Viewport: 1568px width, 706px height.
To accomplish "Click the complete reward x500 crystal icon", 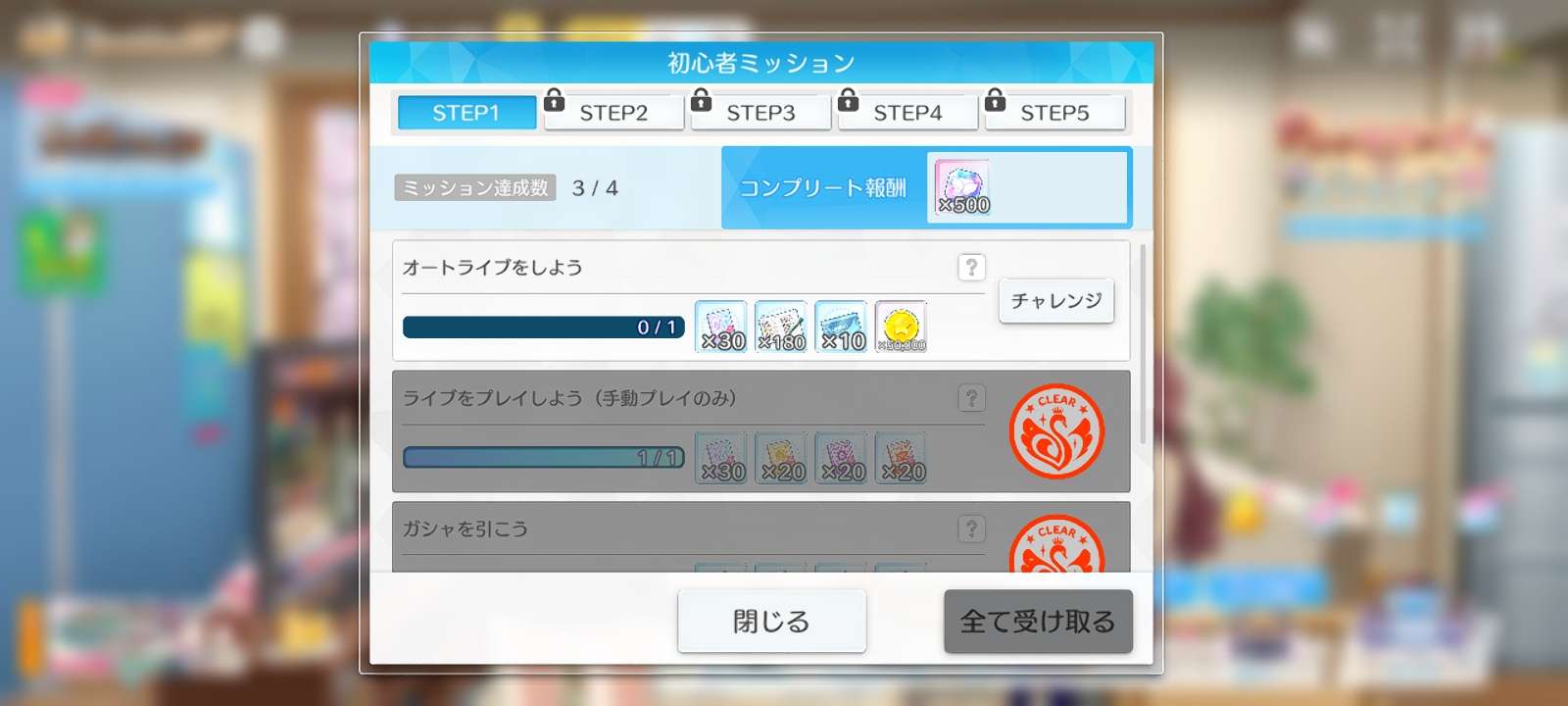I will 962,187.
